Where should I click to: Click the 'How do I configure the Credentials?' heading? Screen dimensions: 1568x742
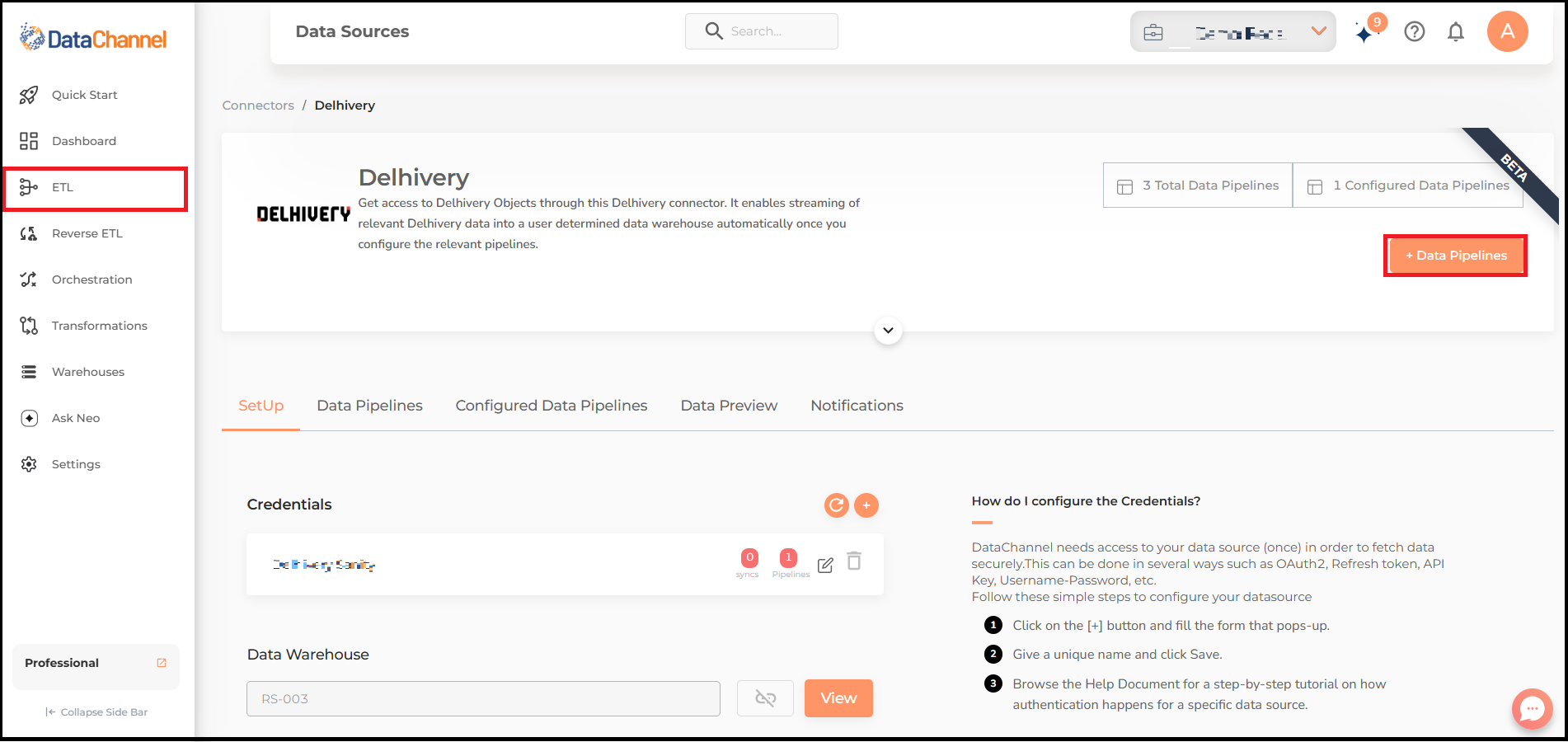[x=1086, y=501]
